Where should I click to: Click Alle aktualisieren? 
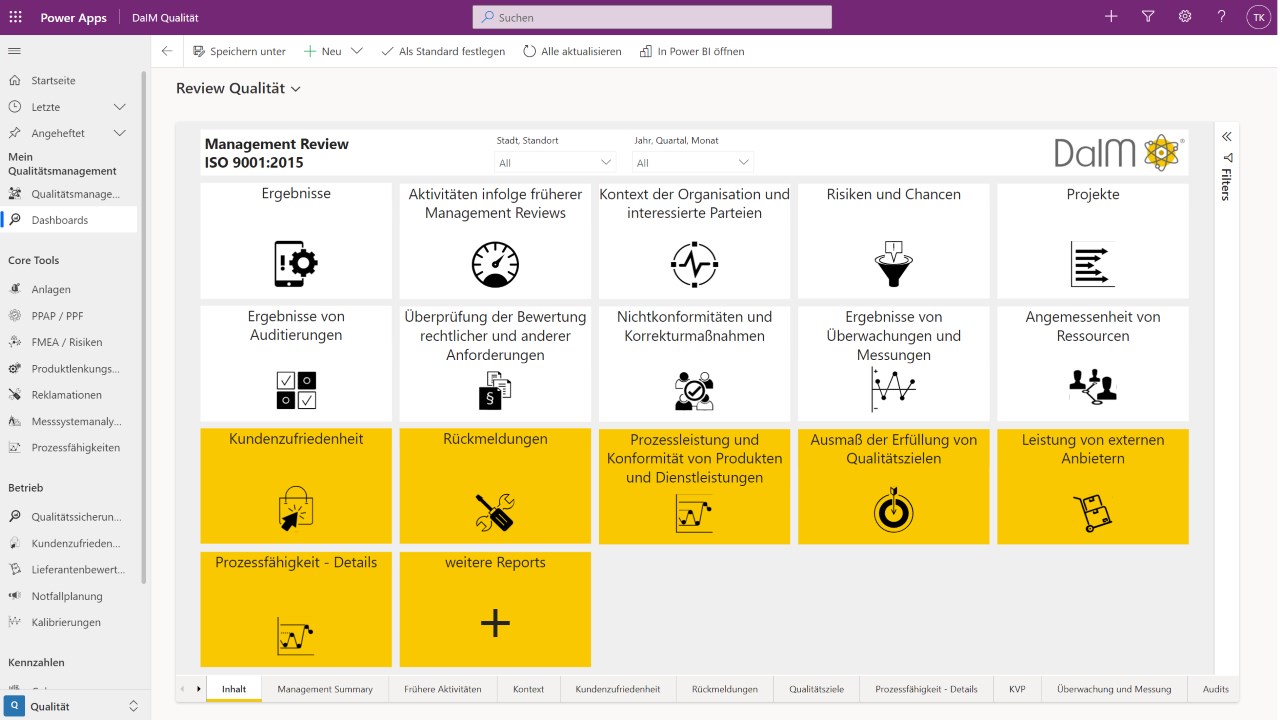(x=571, y=51)
